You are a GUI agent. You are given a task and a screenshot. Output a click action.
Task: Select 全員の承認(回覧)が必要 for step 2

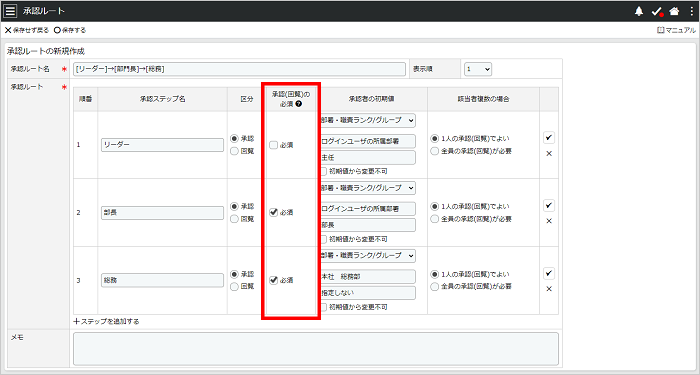point(435,219)
